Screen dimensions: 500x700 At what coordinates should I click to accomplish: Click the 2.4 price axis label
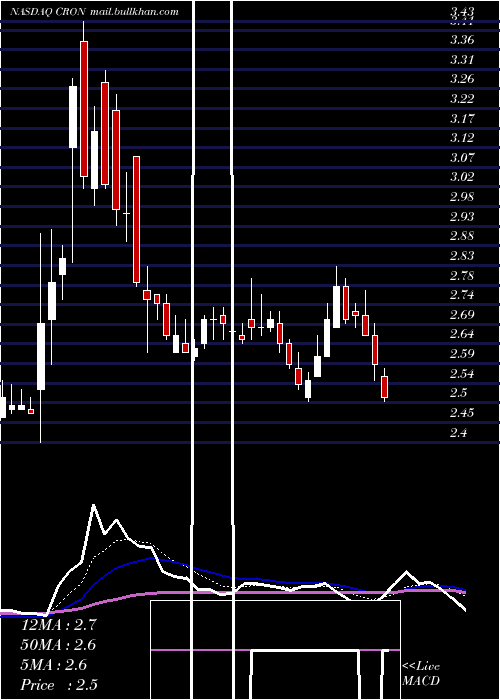coord(459,433)
